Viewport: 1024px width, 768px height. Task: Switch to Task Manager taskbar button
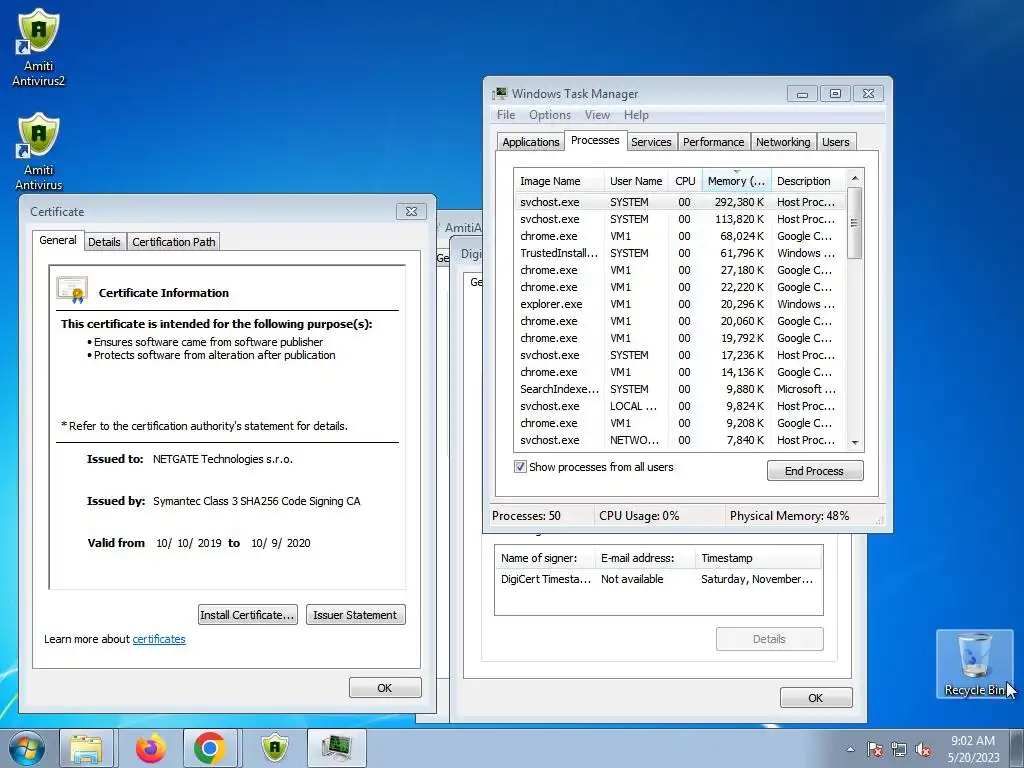[x=337, y=748]
